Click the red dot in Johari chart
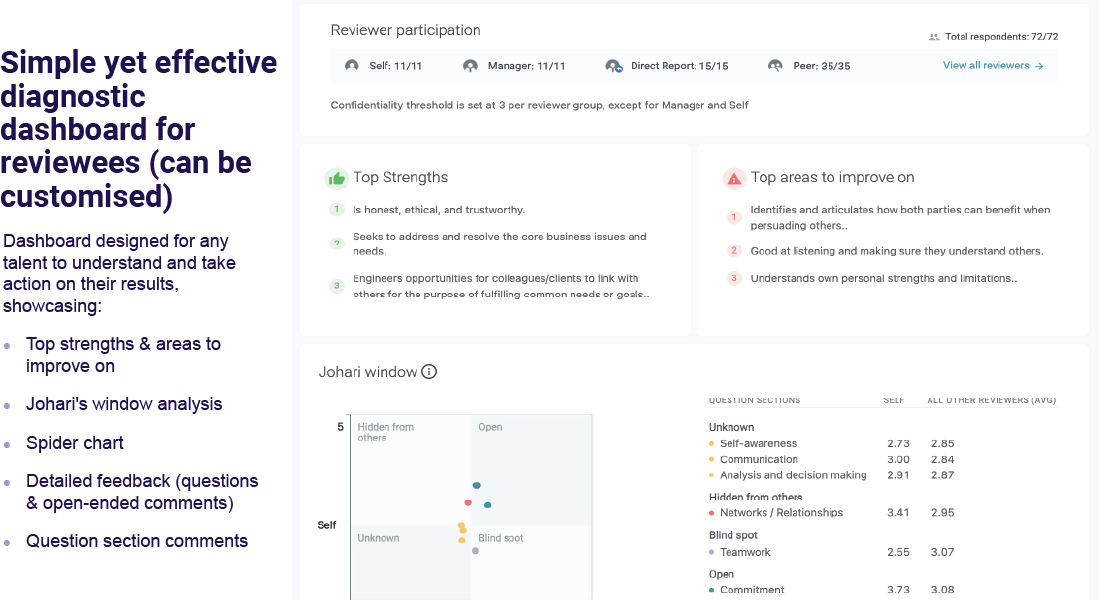The width and height of the screenshot is (1099, 600). 468,502
